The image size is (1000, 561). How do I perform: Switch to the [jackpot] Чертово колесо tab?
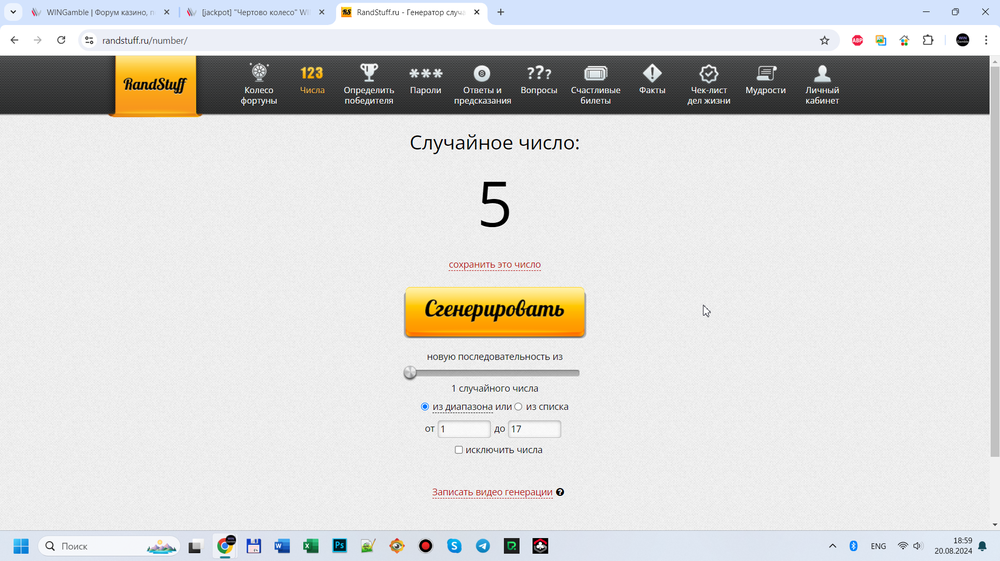coord(255,12)
